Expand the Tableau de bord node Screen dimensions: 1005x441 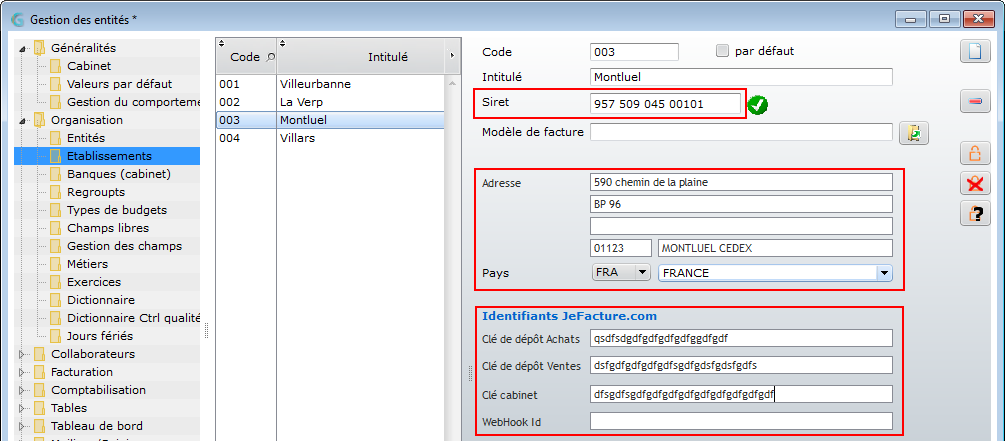pyautogui.click(x=23, y=426)
